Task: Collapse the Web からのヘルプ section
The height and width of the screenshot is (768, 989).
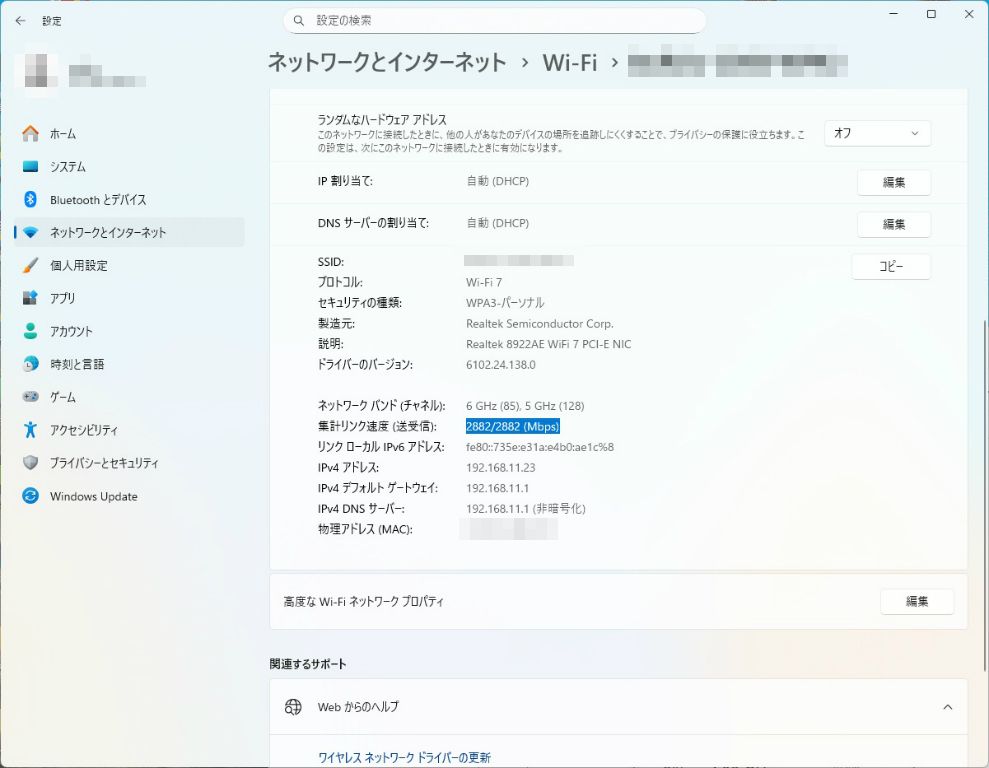Action: [x=946, y=706]
